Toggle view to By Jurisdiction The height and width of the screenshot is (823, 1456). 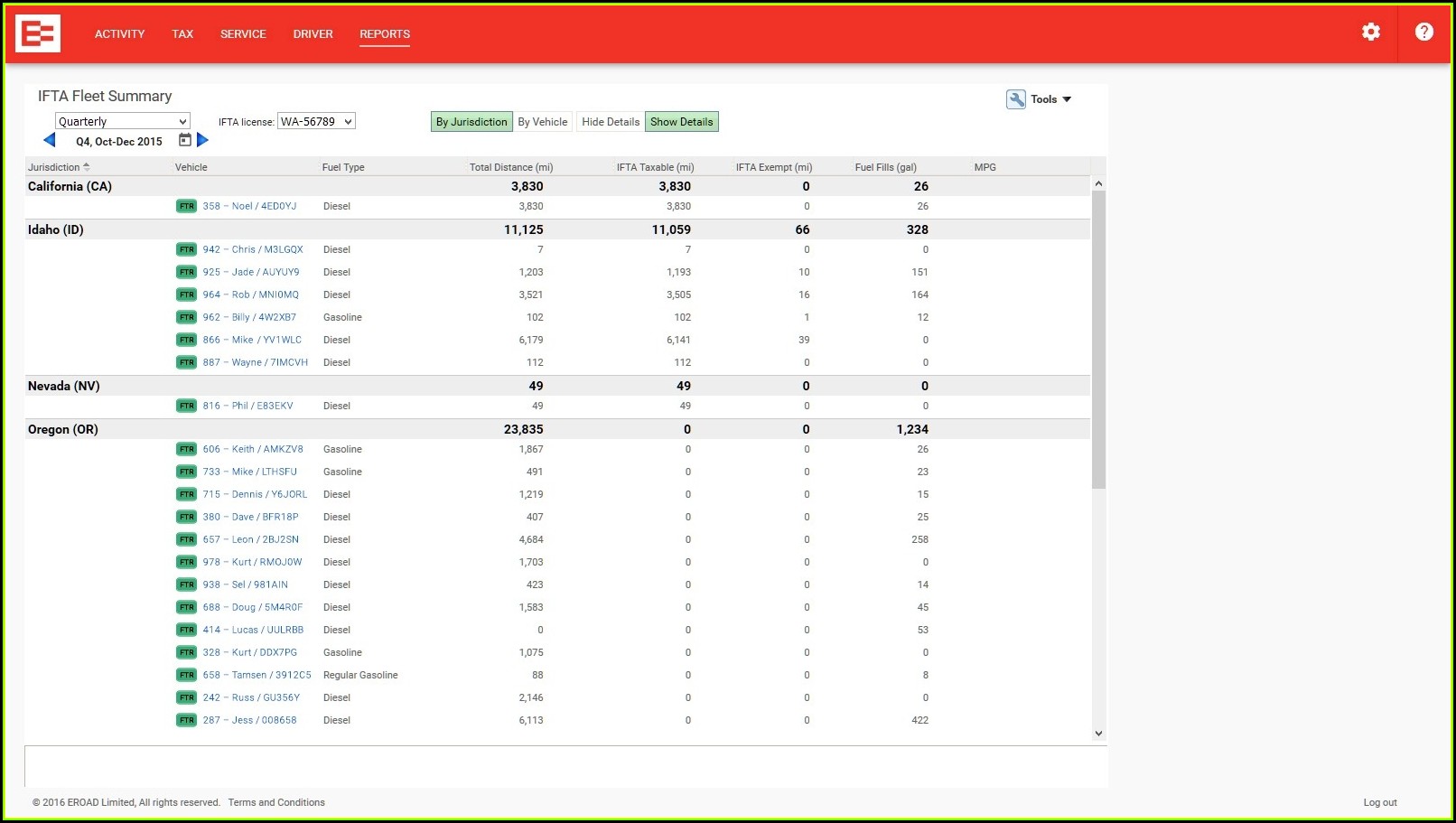[471, 122]
